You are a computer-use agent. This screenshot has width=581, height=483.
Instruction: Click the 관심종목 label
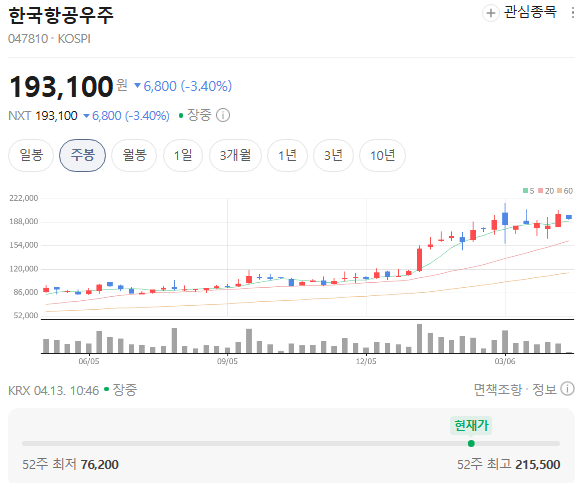pyautogui.click(x=530, y=12)
